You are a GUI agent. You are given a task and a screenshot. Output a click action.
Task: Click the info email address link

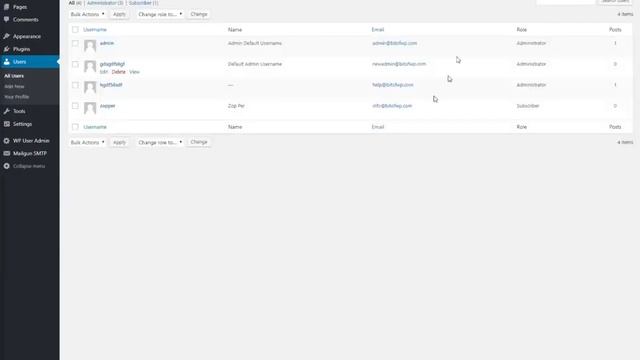coord(392,106)
